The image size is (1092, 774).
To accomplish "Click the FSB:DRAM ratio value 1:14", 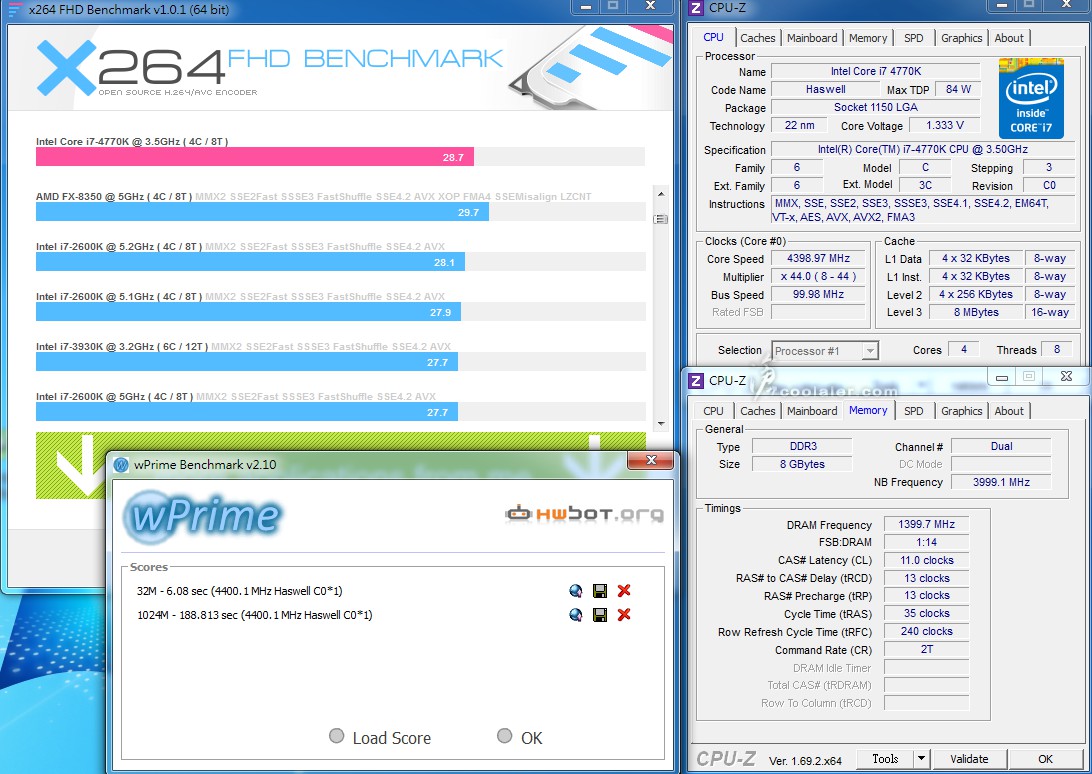I will tap(926, 542).
